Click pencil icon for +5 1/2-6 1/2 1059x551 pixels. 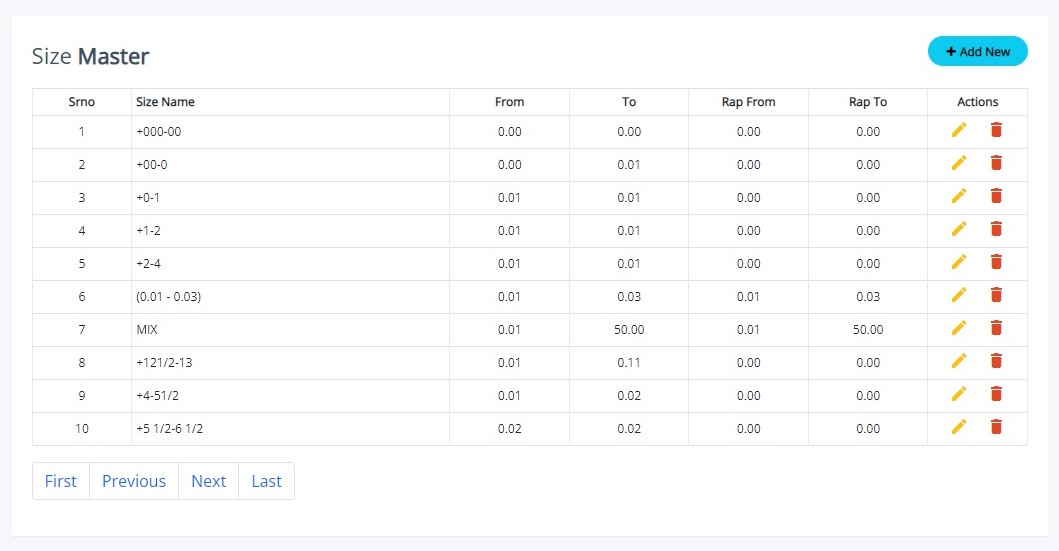[959, 427]
